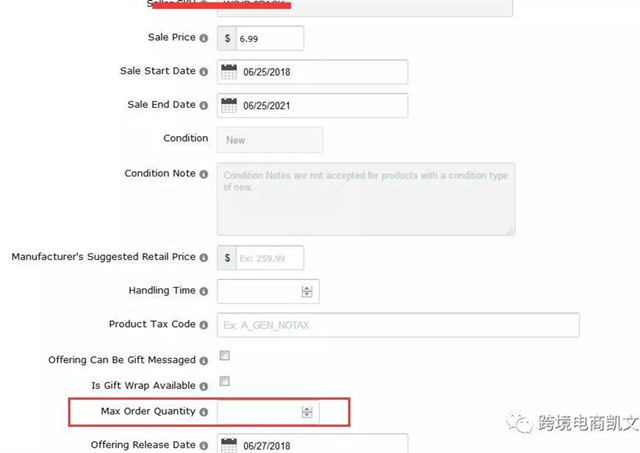Image resolution: width=640 pixels, height=453 pixels.
Task: Enable Offering Can Be Gift Messaged checkbox
Action: [x=225, y=356]
